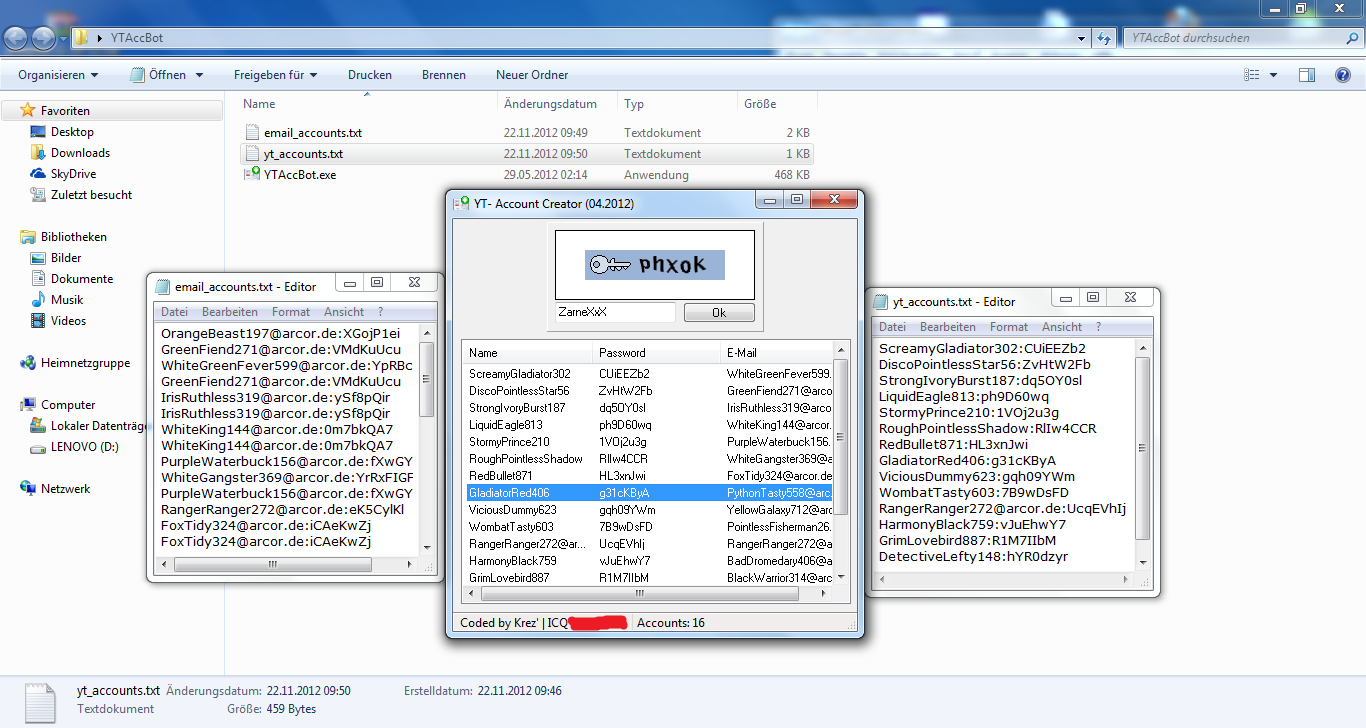Open the YTAccBot.exe application file
This screenshot has width=1366, height=728.
click(299, 175)
